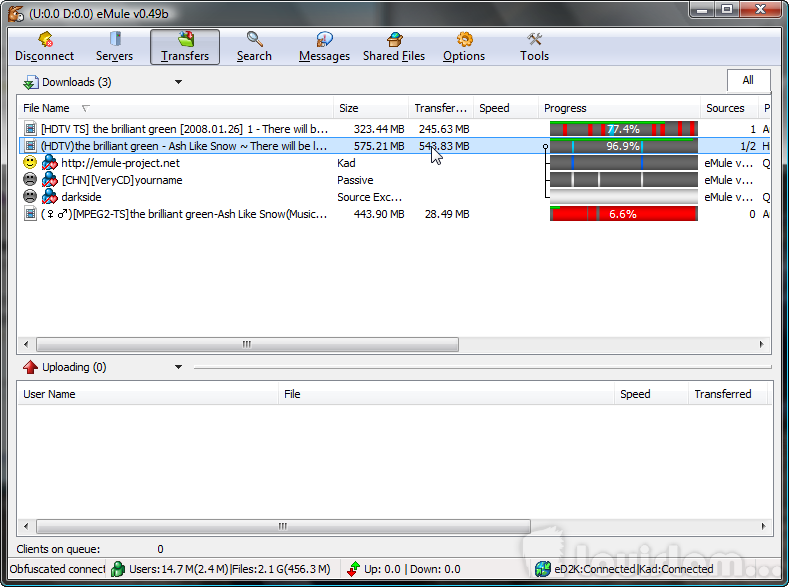Click the 77.4% progress bar

(x=623, y=129)
